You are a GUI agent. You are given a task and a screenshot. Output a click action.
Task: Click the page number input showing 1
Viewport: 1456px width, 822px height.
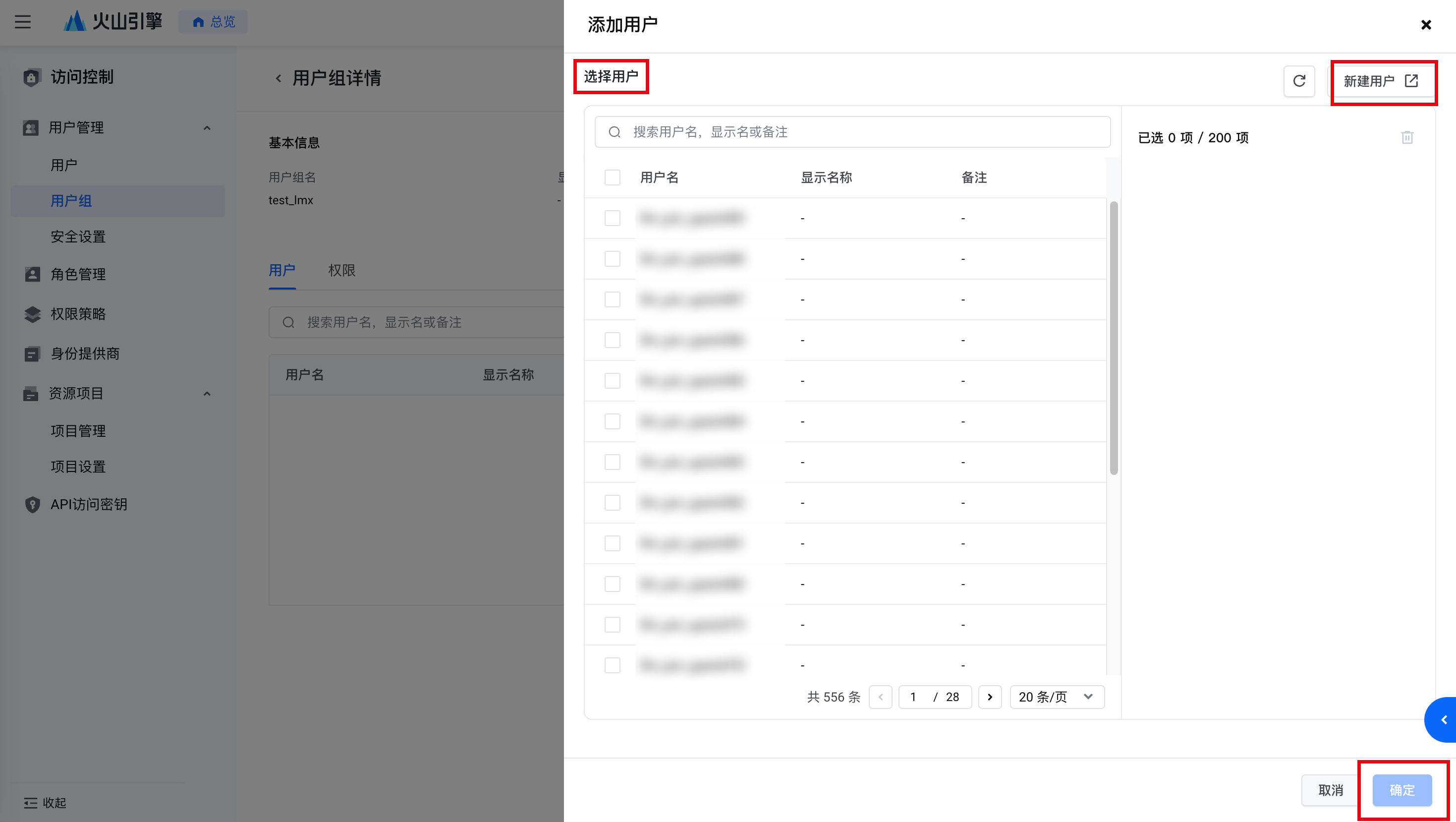click(x=913, y=697)
